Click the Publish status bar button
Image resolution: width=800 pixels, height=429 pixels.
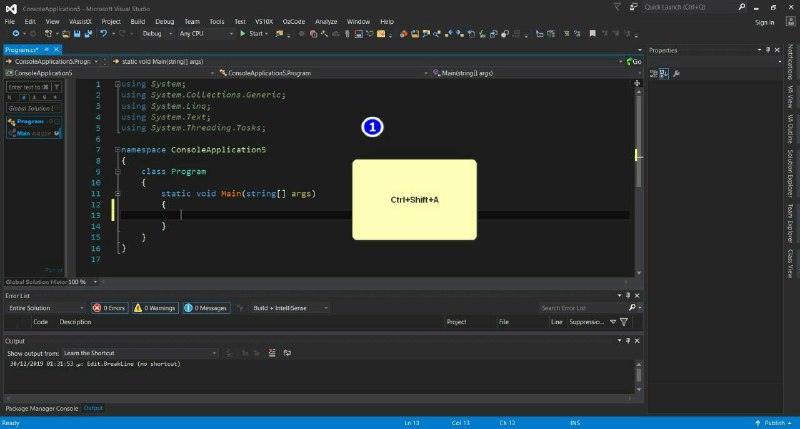click(773, 423)
